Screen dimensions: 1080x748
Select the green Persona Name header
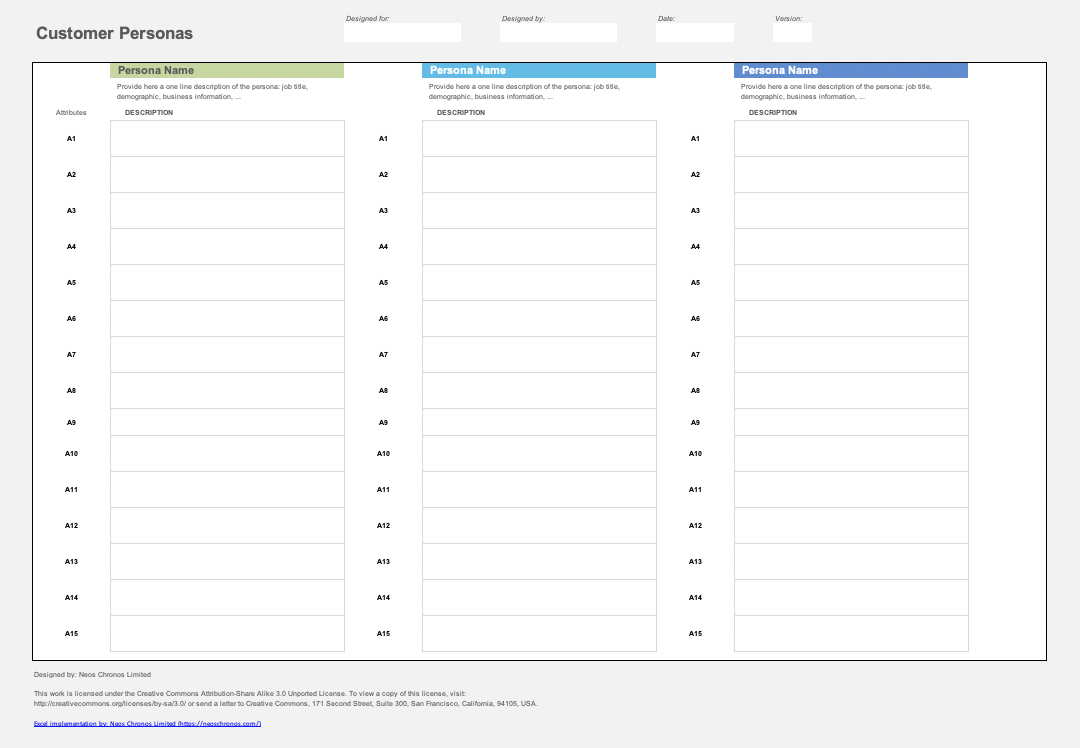pos(225,70)
